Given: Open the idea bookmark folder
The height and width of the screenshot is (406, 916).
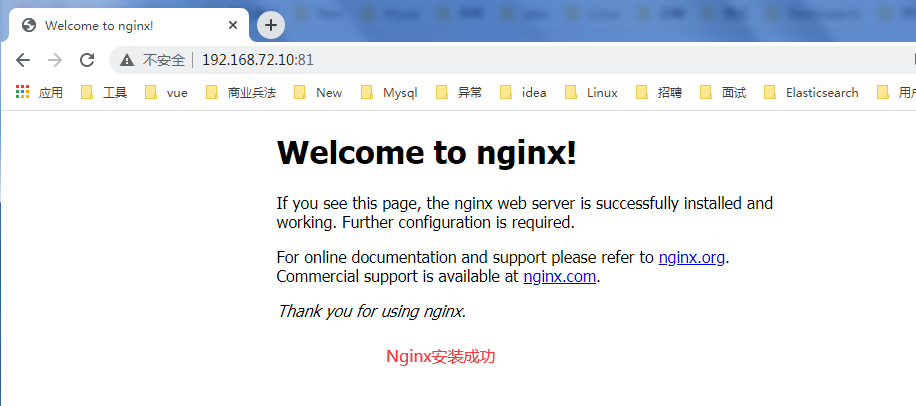Looking at the screenshot, I should coord(524,92).
